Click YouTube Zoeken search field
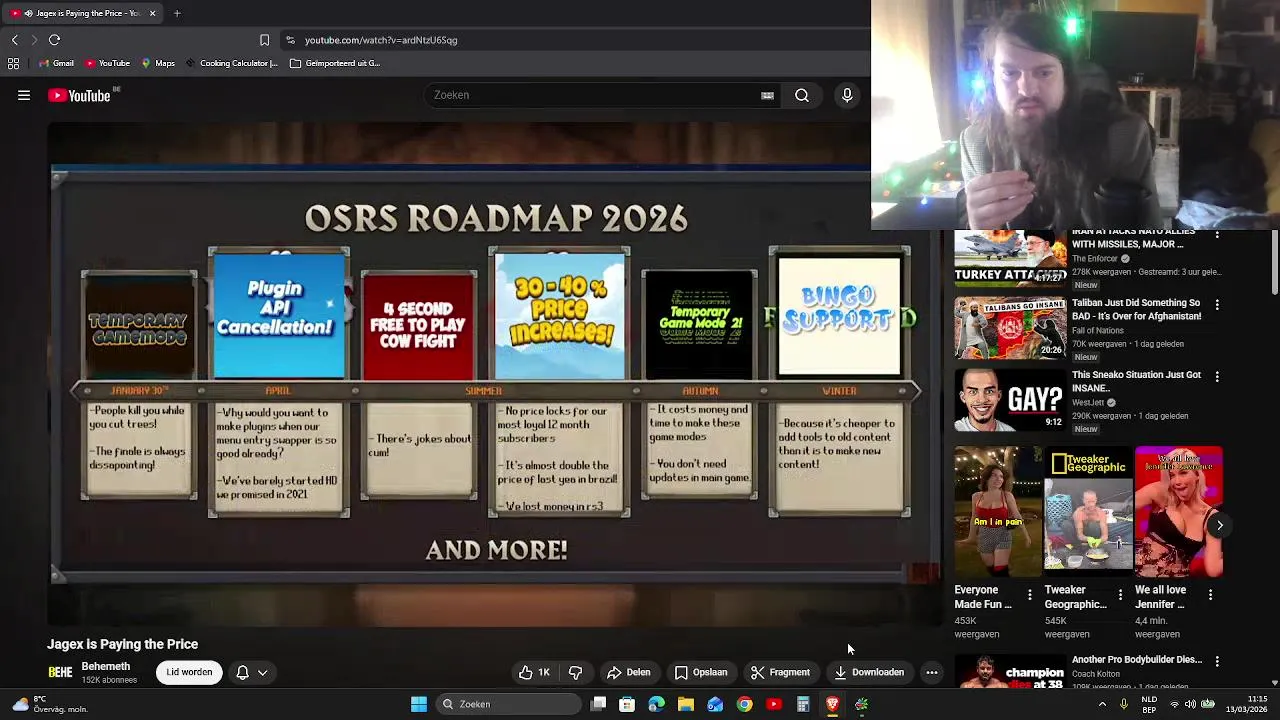 coord(590,95)
